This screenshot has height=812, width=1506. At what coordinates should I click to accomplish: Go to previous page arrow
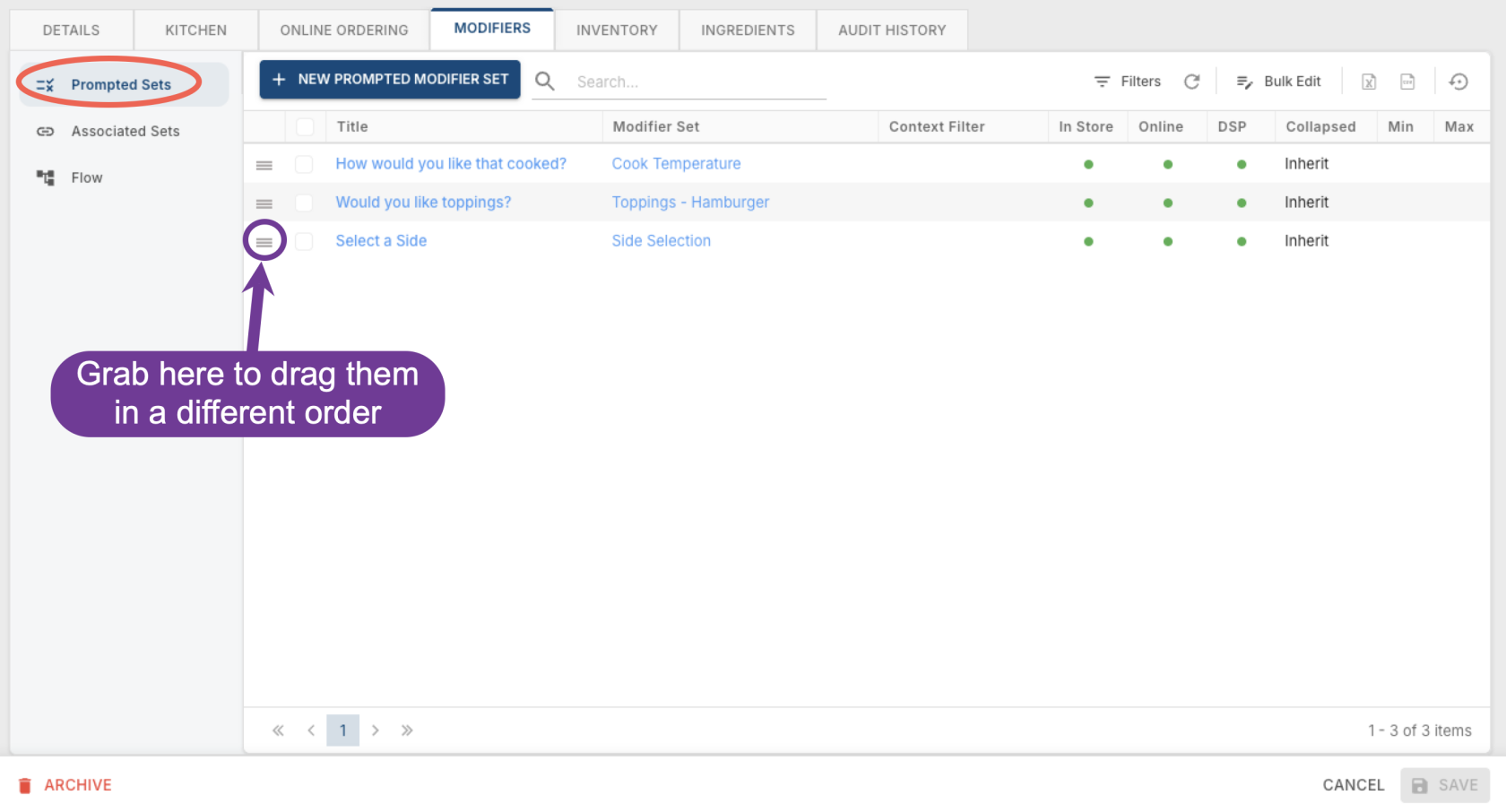pyautogui.click(x=311, y=730)
